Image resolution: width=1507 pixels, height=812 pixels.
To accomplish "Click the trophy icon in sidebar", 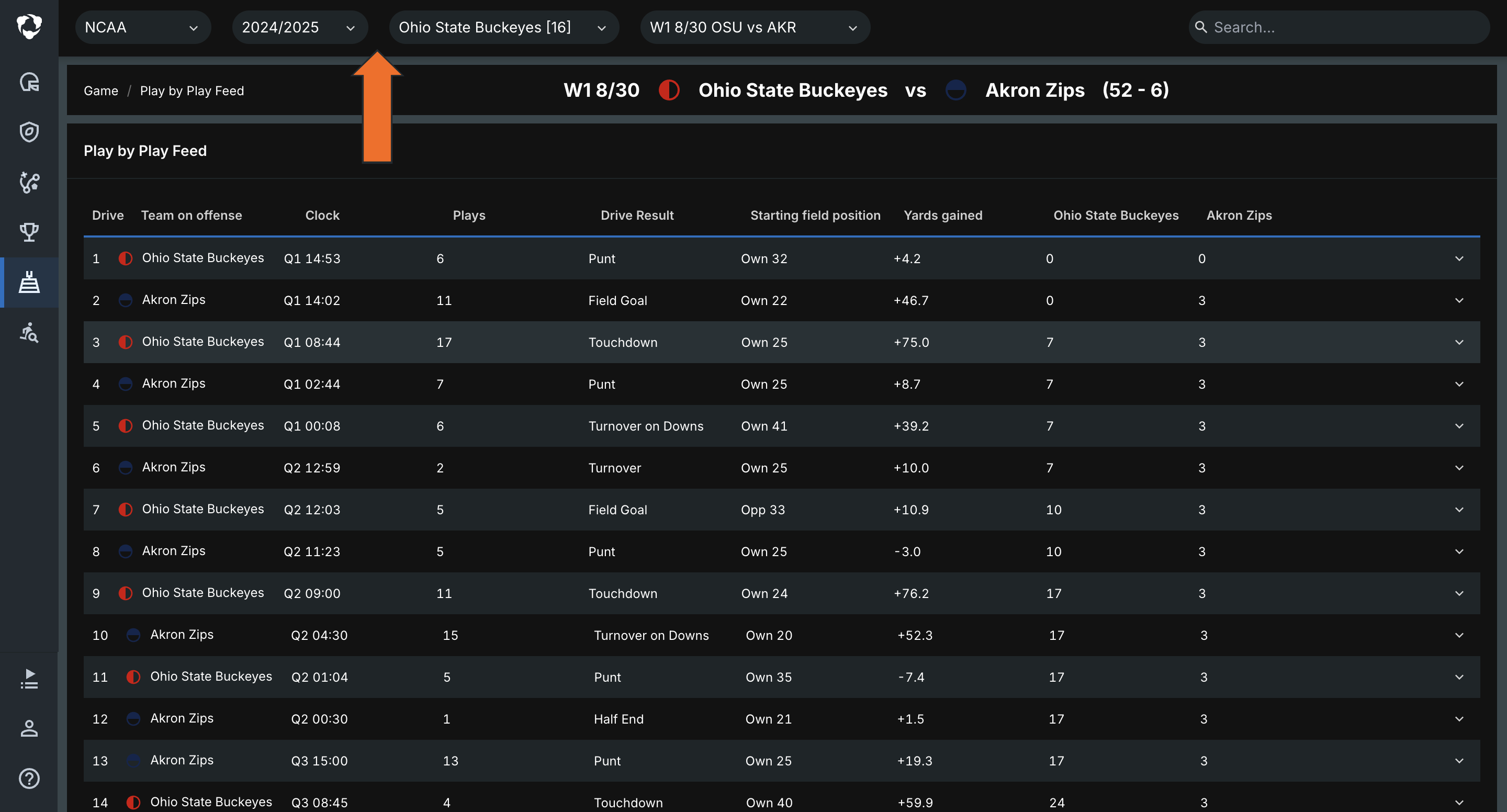I will 29,232.
